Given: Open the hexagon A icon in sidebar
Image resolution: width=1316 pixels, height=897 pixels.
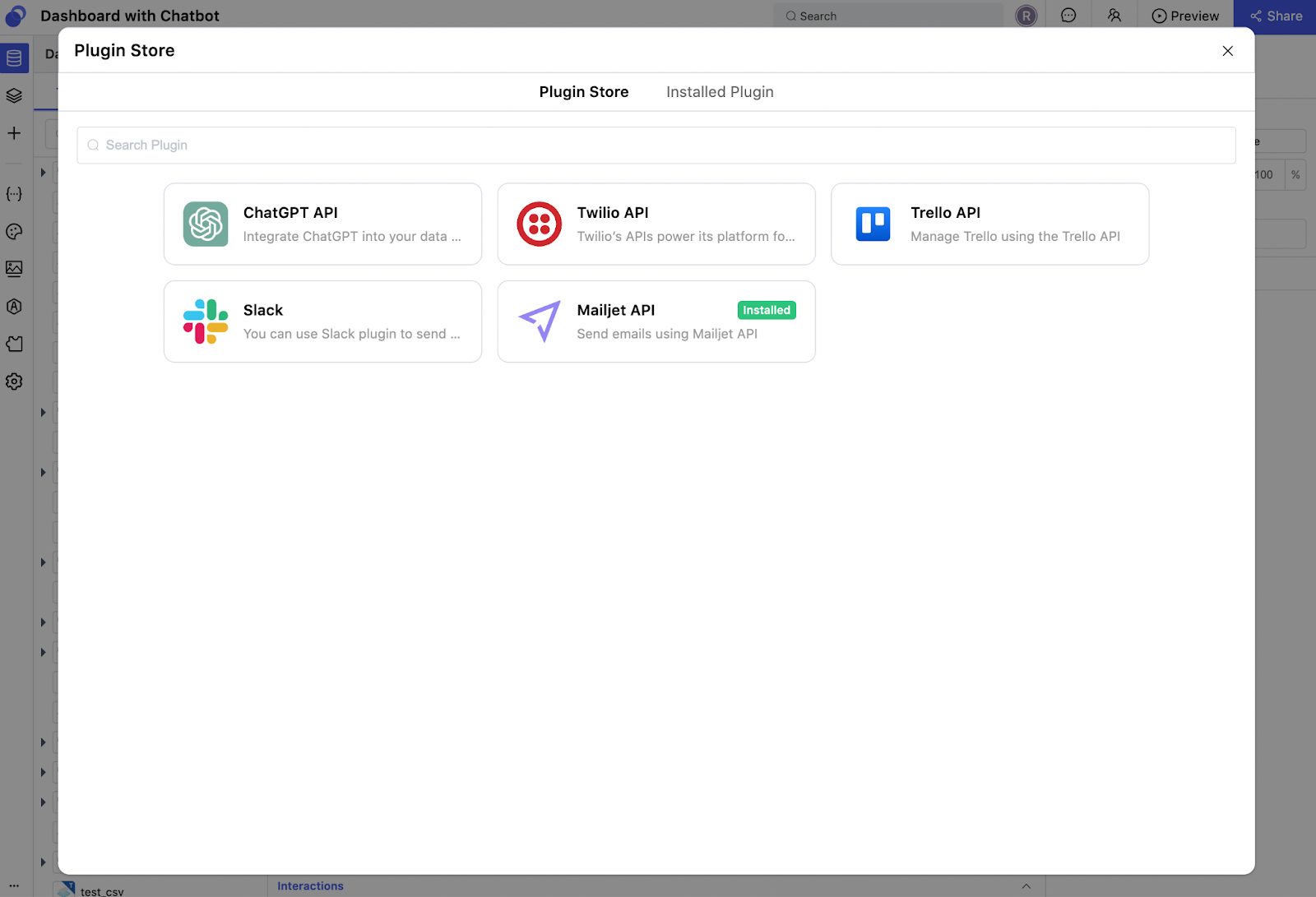Looking at the screenshot, I should coord(14,307).
